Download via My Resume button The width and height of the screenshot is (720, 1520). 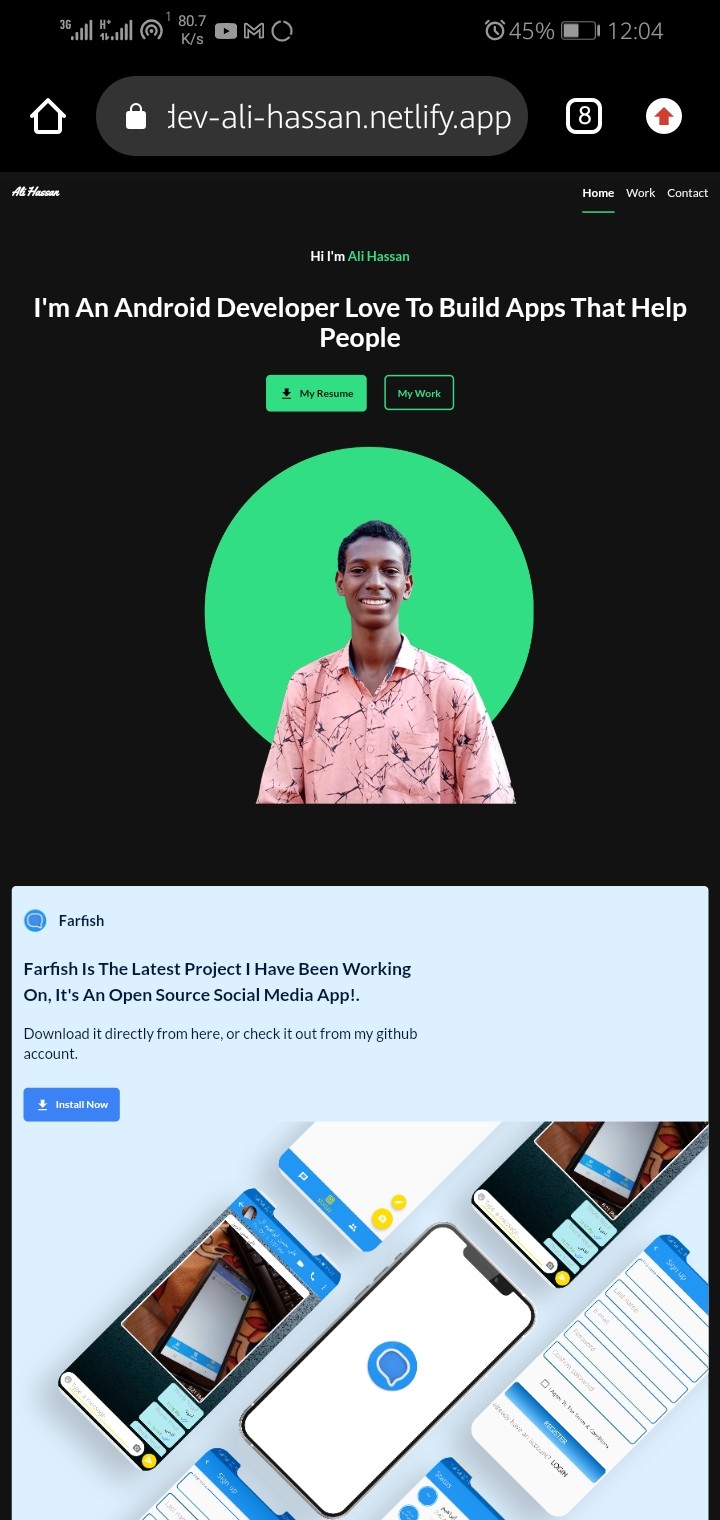click(316, 393)
